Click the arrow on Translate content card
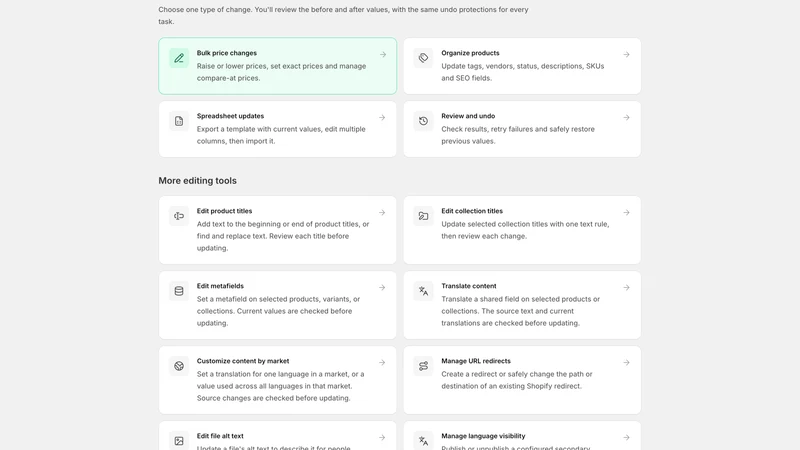The height and width of the screenshot is (450, 800). coord(626,288)
